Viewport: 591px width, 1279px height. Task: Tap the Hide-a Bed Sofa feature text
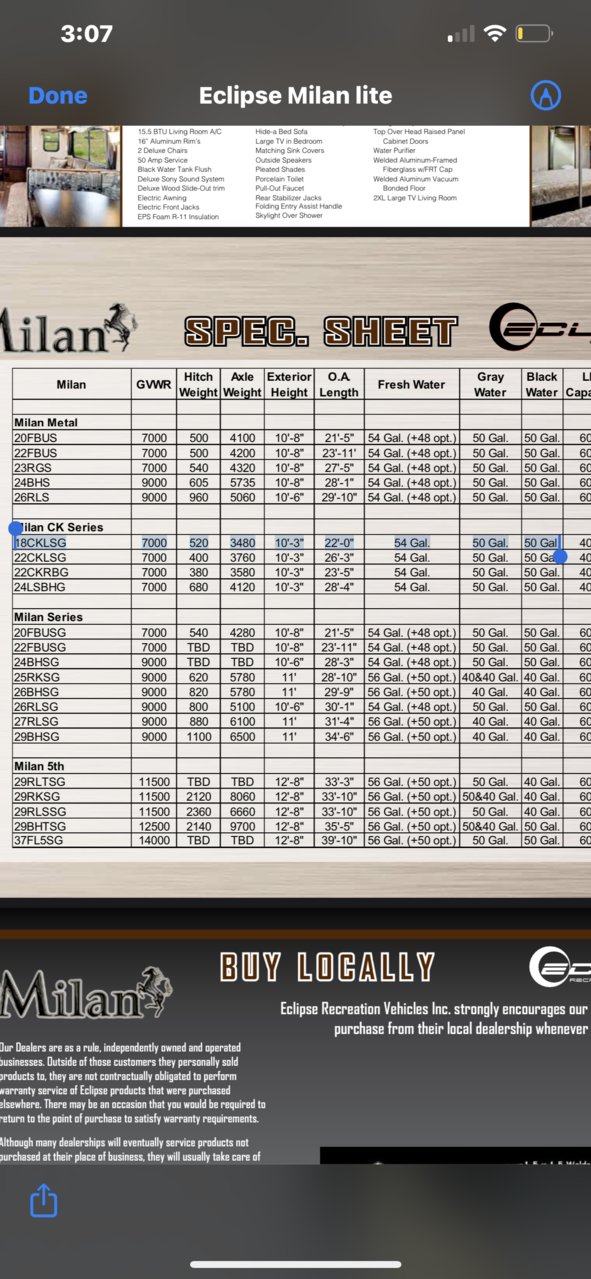[283, 131]
